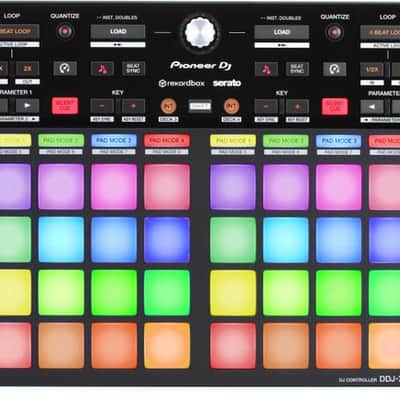Enable BEAT SYNC on the right deck

pyautogui.click(x=297, y=69)
